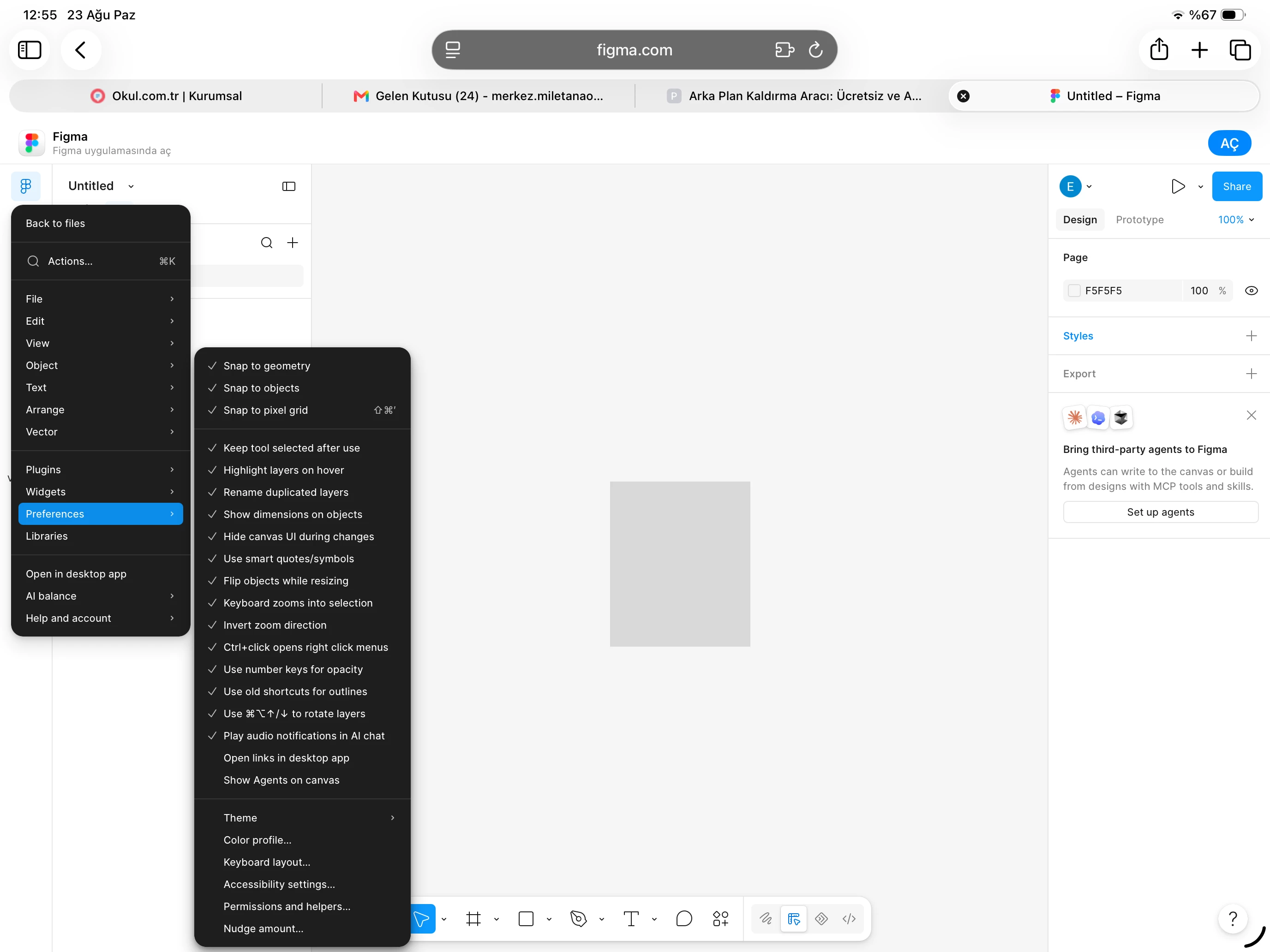Click the blue Share button
This screenshot has width=1270, height=952.
tap(1237, 186)
